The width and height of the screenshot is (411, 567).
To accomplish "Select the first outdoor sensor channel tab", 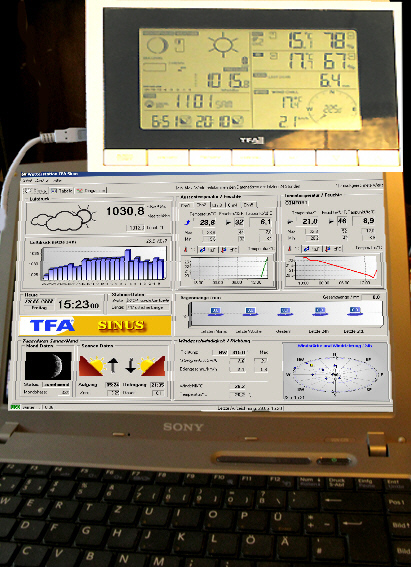I will pyautogui.click(x=187, y=205).
